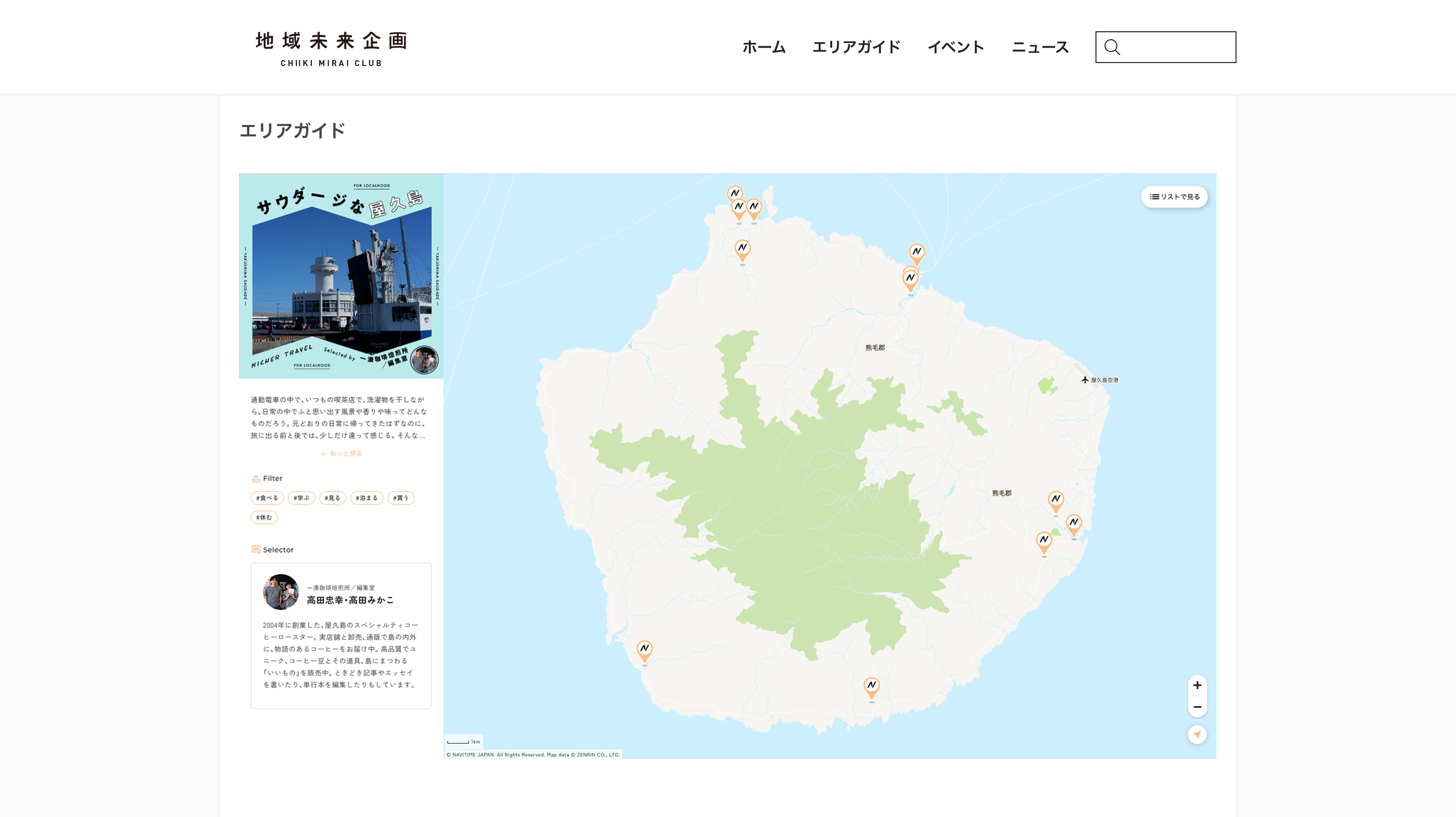Click the サウダージな屋久島 cover image

click(341, 275)
